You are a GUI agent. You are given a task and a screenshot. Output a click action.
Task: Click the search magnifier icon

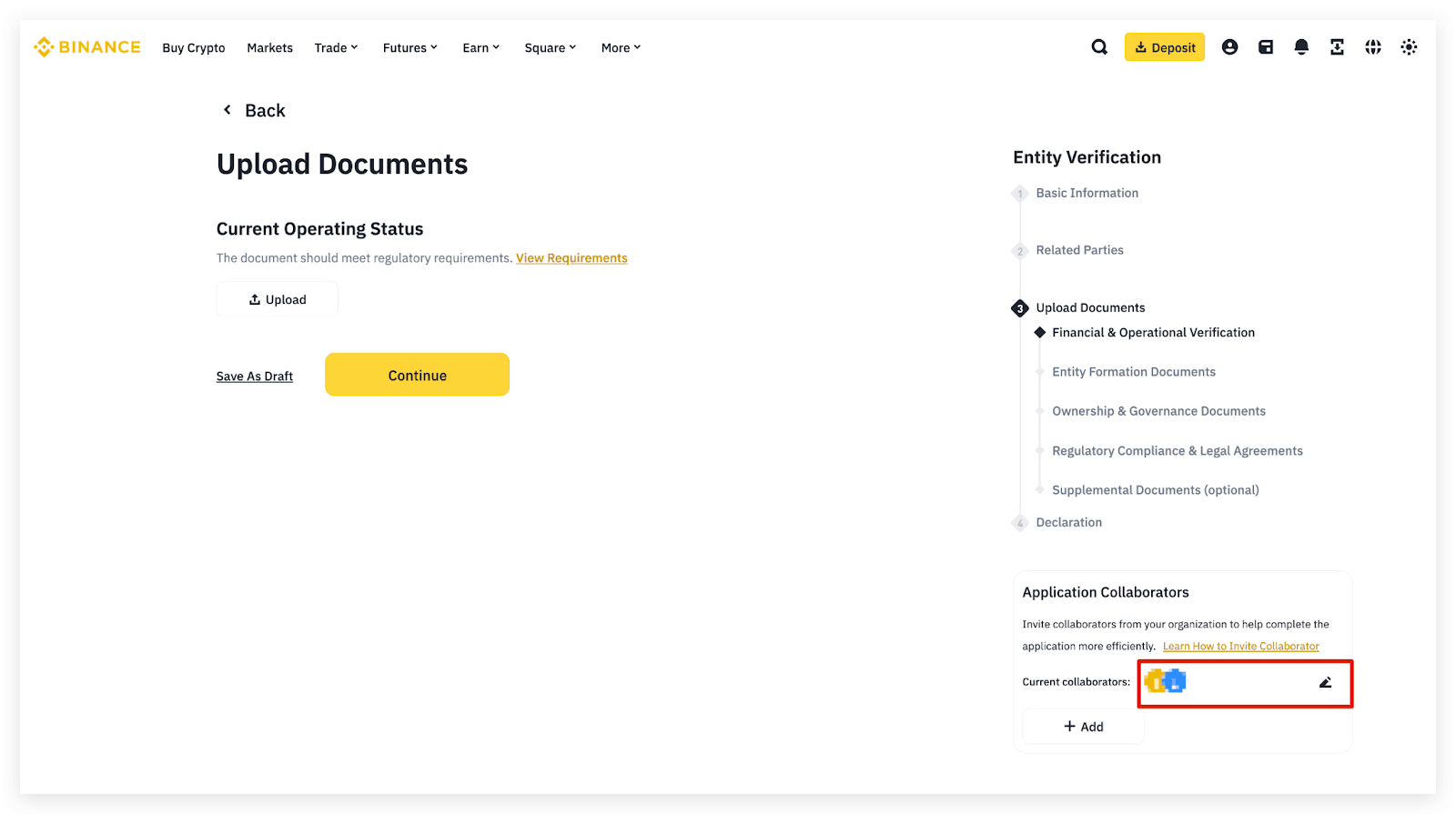click(x=1099, y=47)
